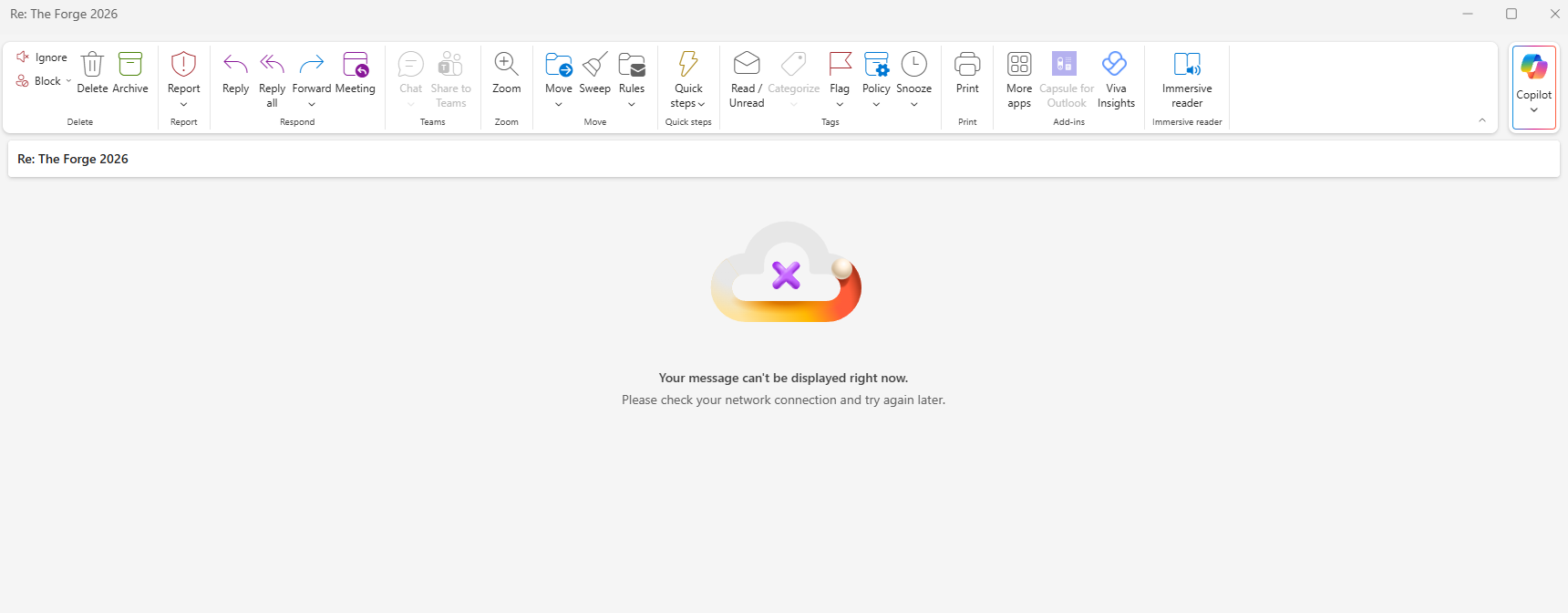Expand the Move dropdown chevron
1568x613 pixels.
559,104
